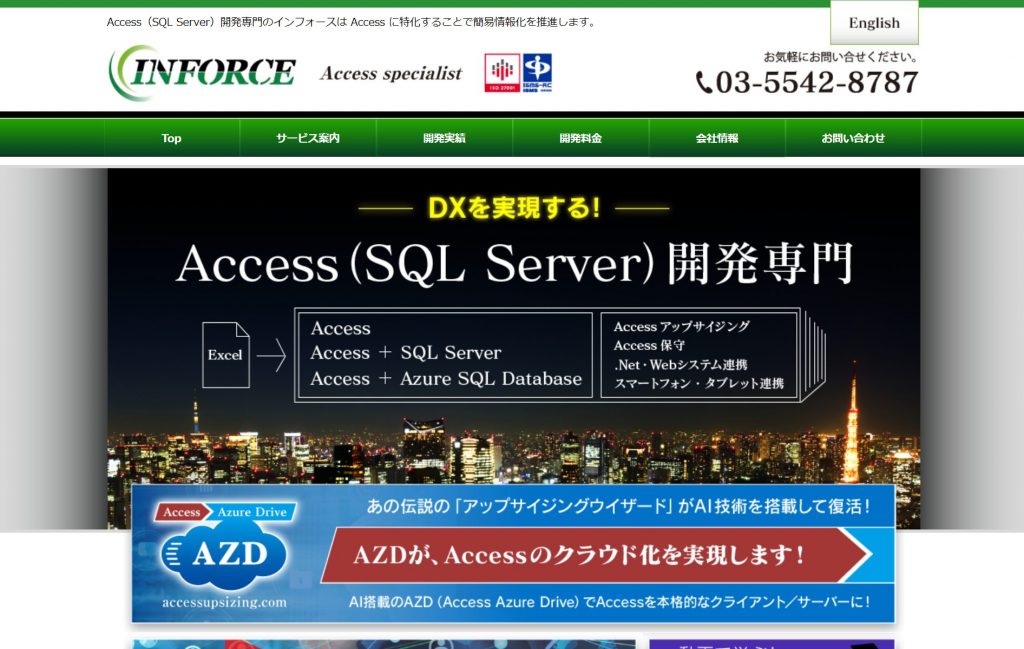Open the 会社情報 section
1024x649 pixels.
click(x=717, y=138)
